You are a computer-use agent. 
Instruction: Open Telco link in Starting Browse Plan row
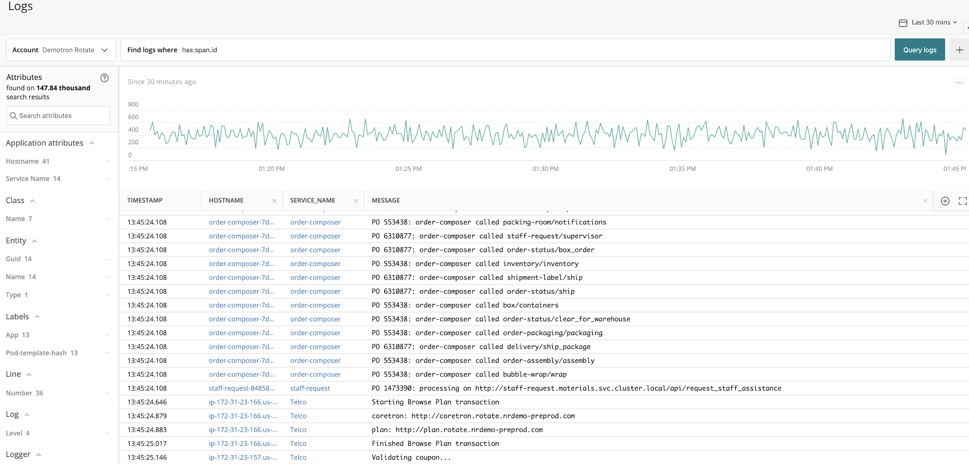(298, 402)
